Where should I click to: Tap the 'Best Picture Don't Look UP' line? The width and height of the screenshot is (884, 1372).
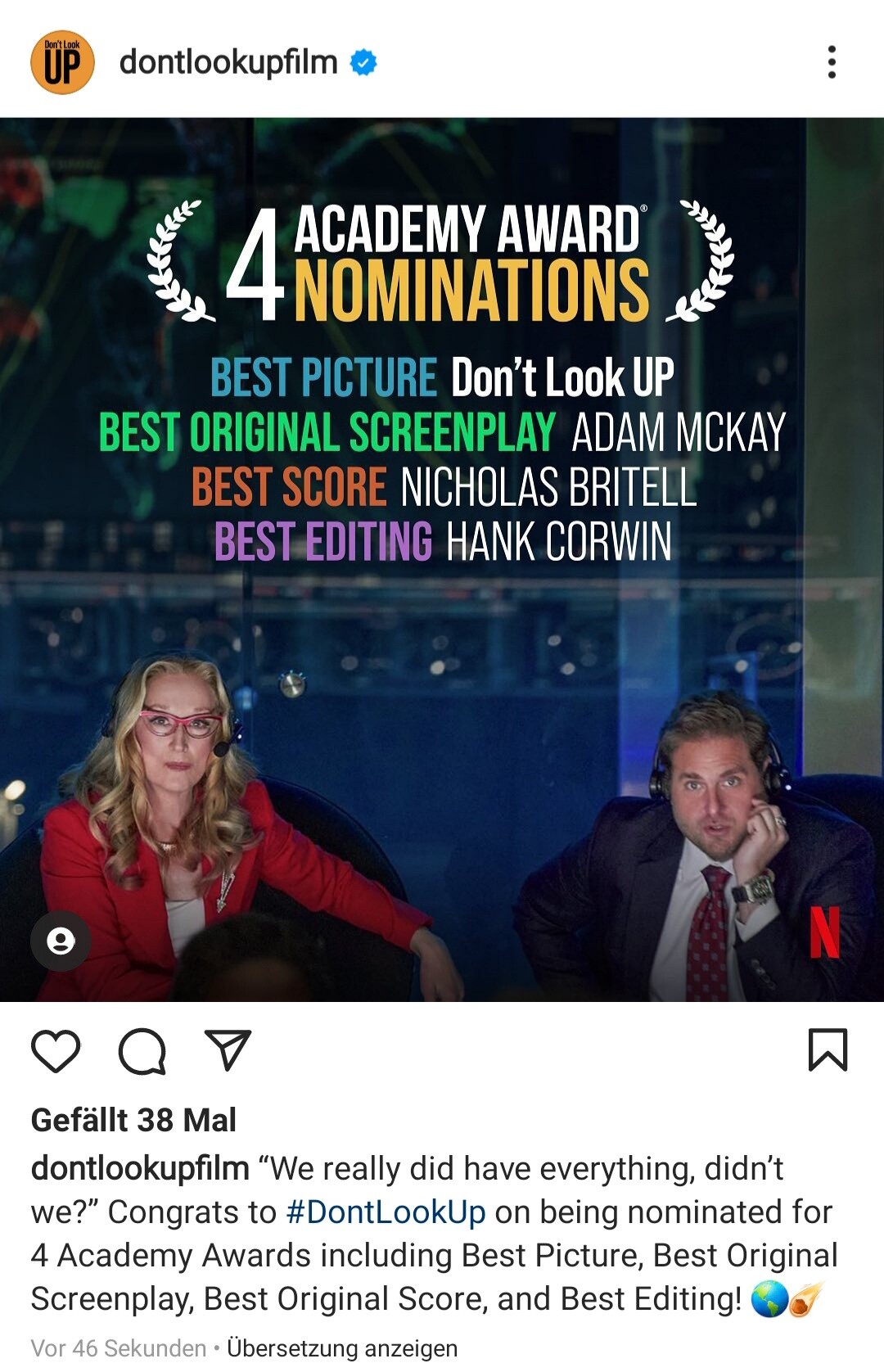[442, 377]
